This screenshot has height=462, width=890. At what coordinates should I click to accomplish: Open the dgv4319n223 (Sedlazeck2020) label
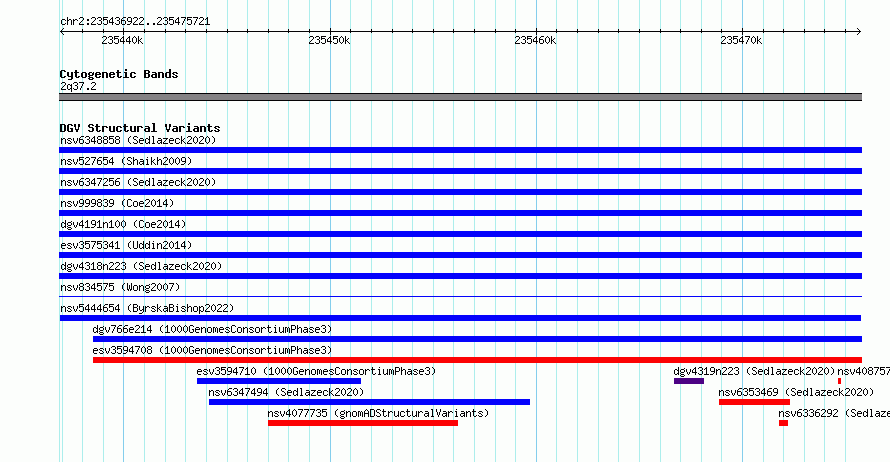(754, 371)
